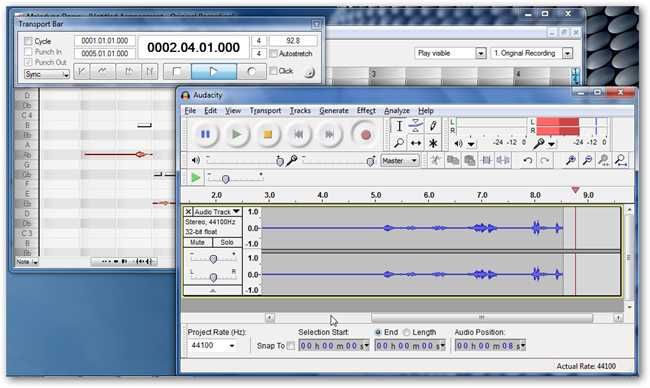This screenshot has height=388, width=650.
Task: Click the Zoom Out icon
Action: (x=587, y=160)
